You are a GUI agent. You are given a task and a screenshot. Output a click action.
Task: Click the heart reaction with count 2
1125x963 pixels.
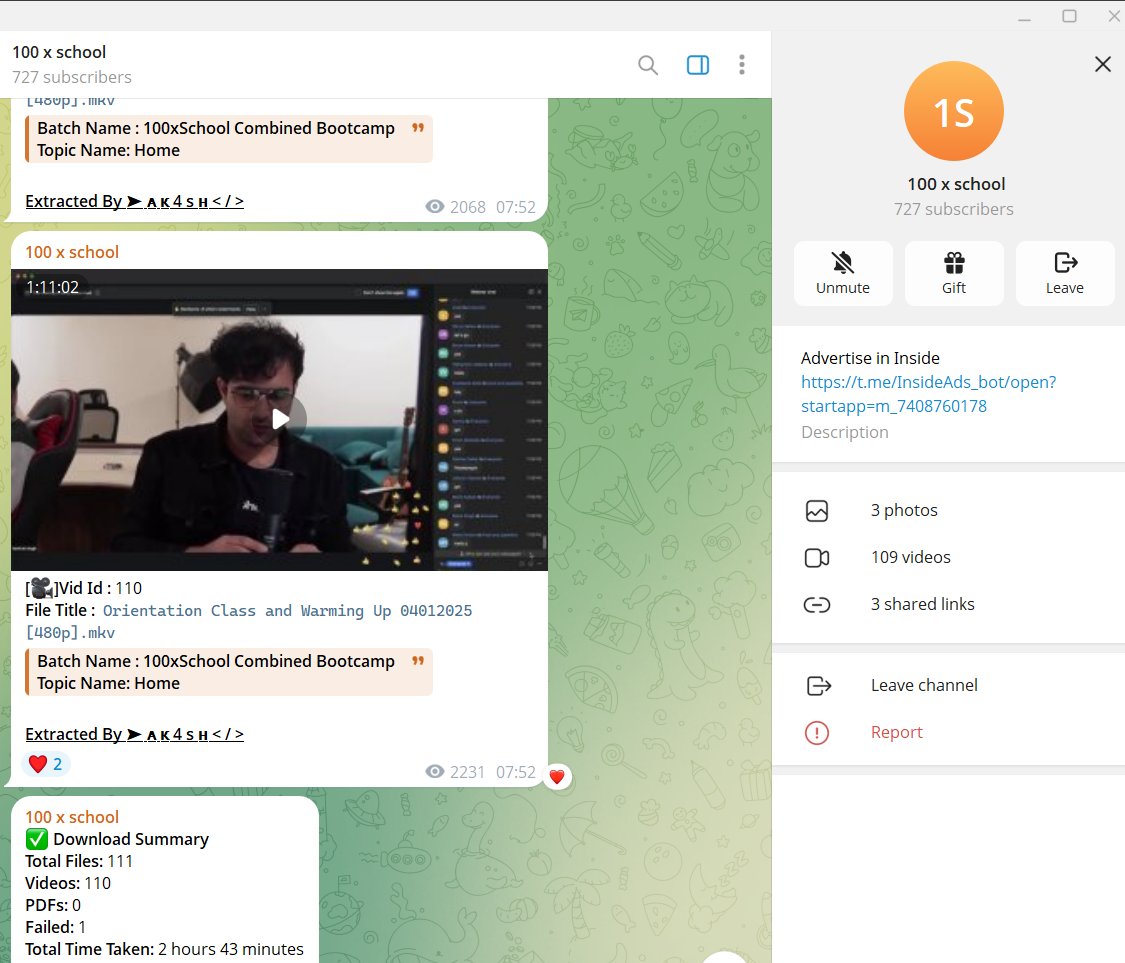click(x=44, y=764)
